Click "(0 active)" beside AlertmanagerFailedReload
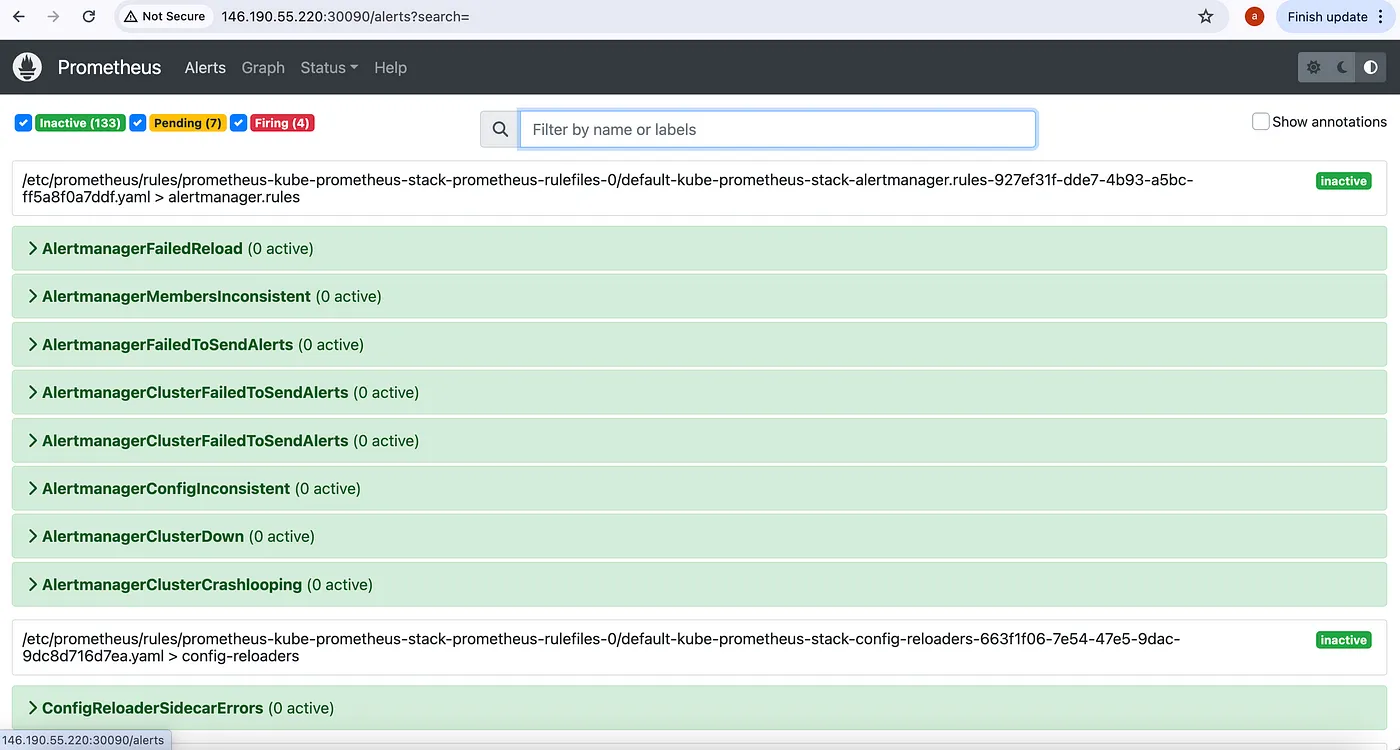The height and width of the screenshot is (750, 1400). (281, 248)
